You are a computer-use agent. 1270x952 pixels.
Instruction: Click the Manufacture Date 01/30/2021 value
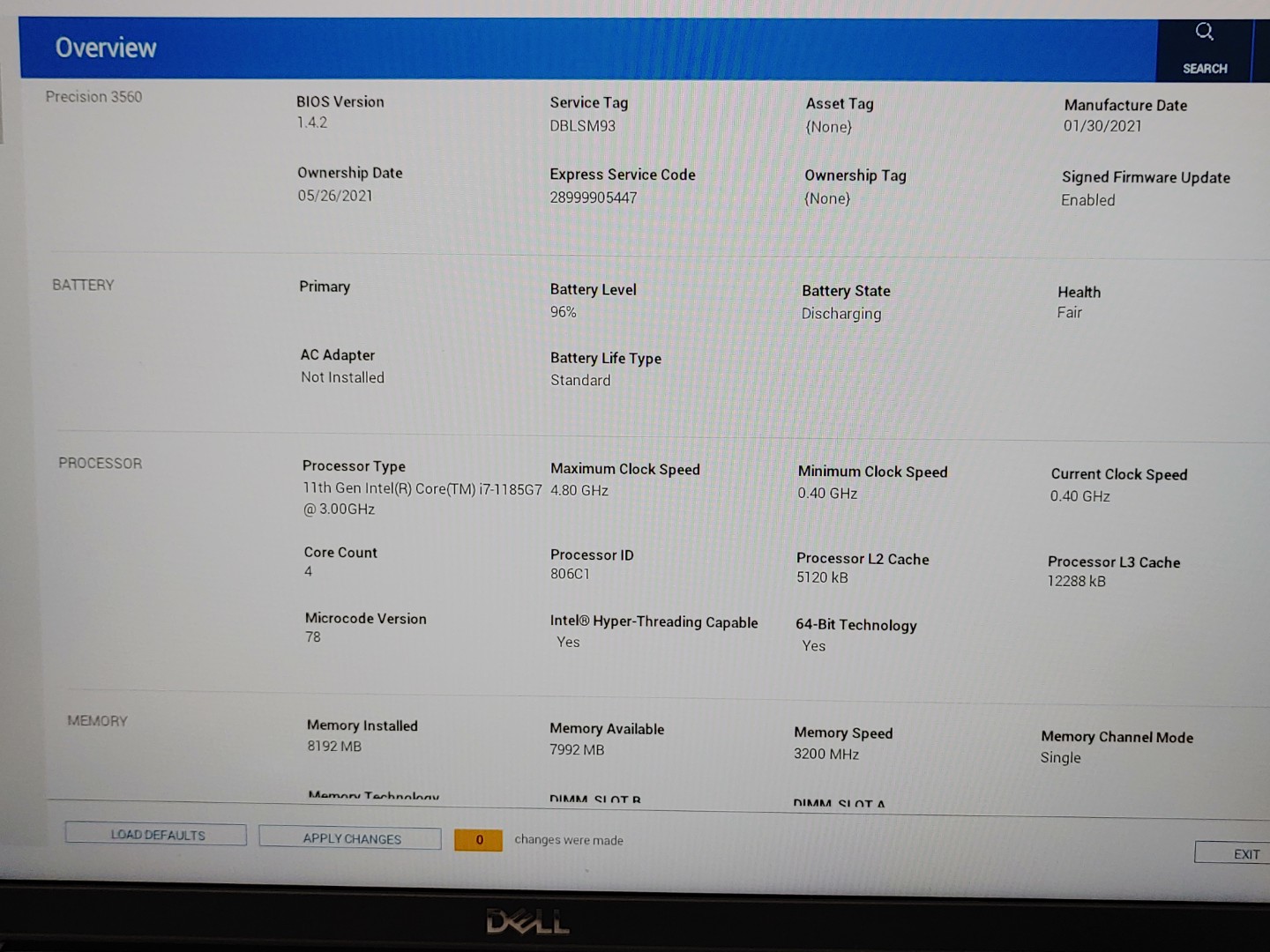click(1102, 126)
